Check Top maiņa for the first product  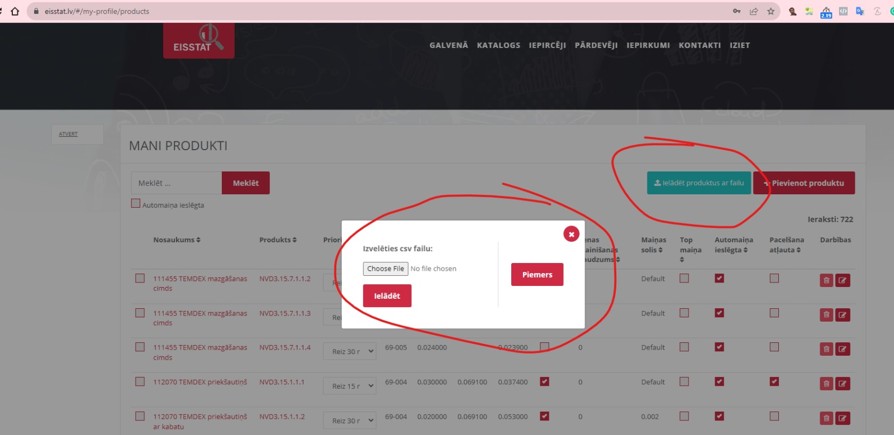pyautogui.click(x=684, y=279)
